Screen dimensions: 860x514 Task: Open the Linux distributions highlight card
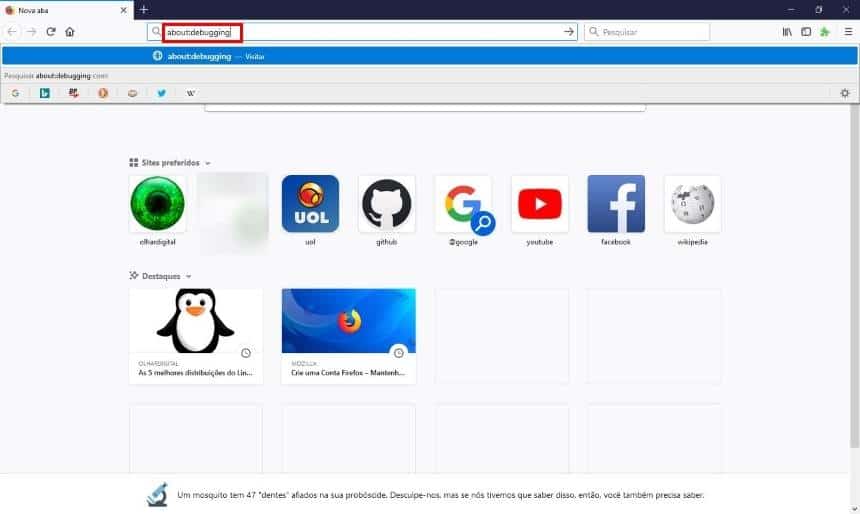[196, 336]
